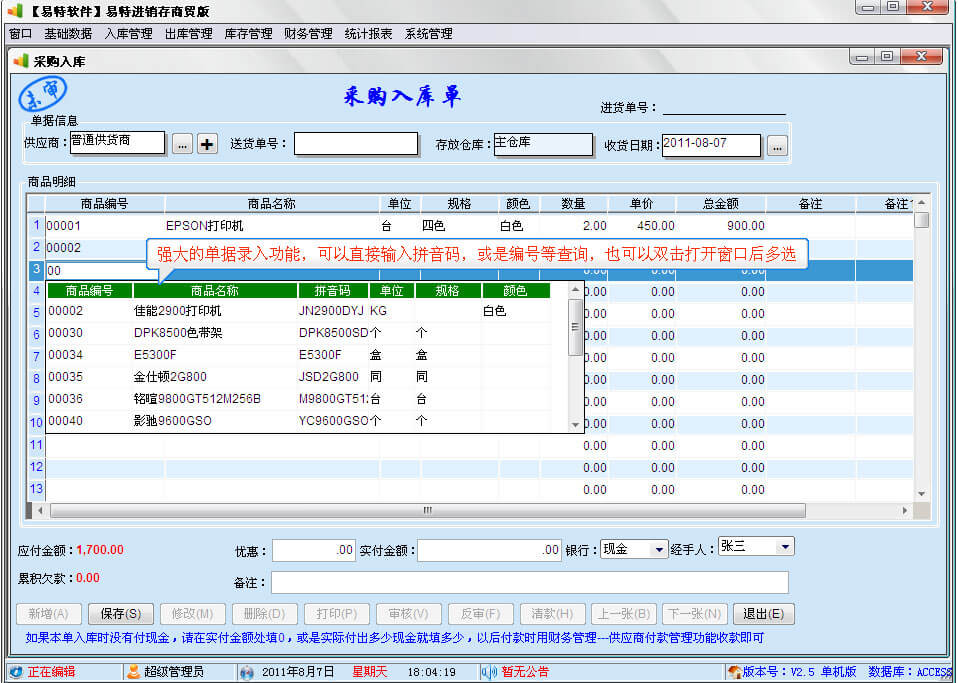
Task: Click the speaker announcement icon in status bar
Action: [x=489, y=672]
